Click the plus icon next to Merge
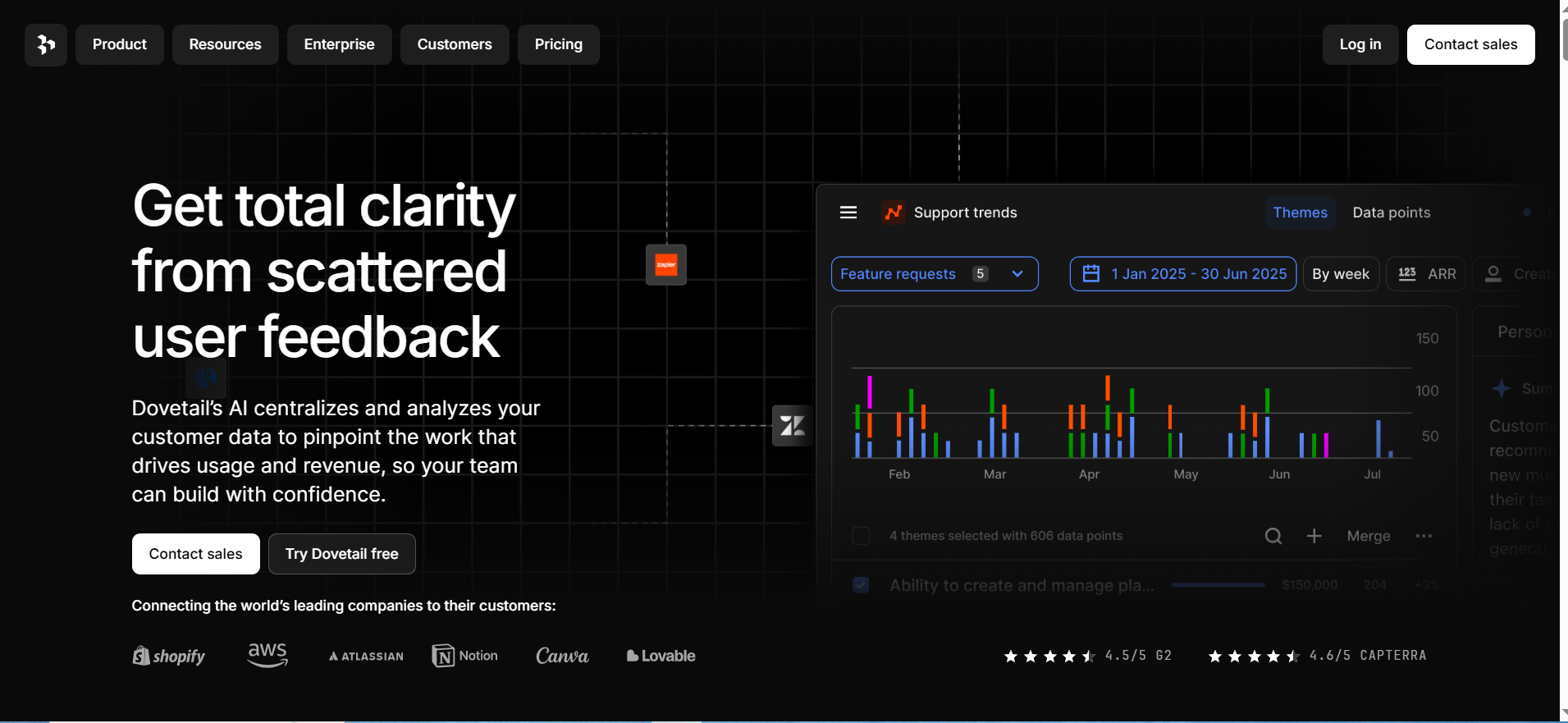Viewport: 1568px width, 723px height. [x=1314, y=536]
